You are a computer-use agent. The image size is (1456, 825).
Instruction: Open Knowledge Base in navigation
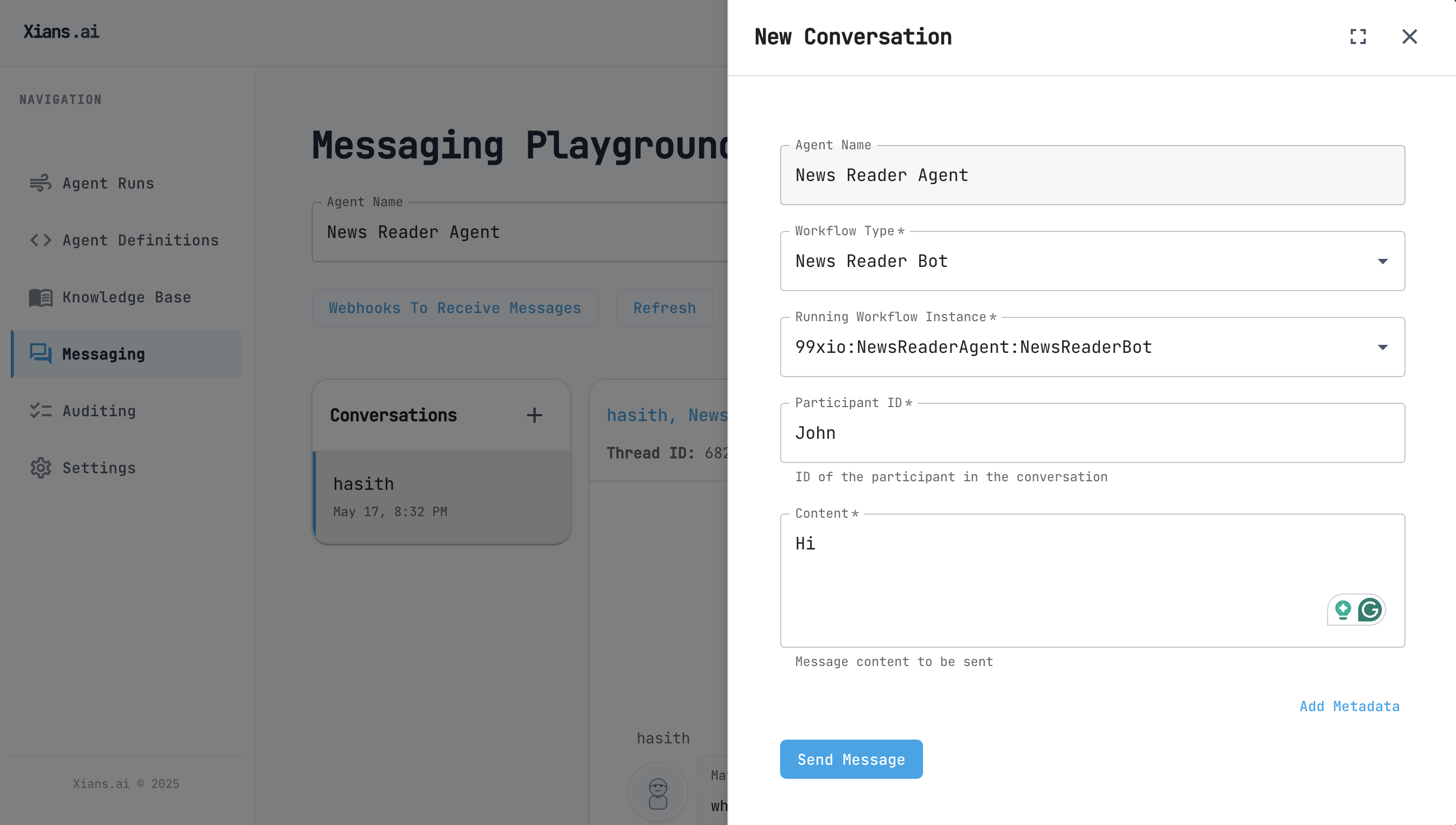click(126, 298)
